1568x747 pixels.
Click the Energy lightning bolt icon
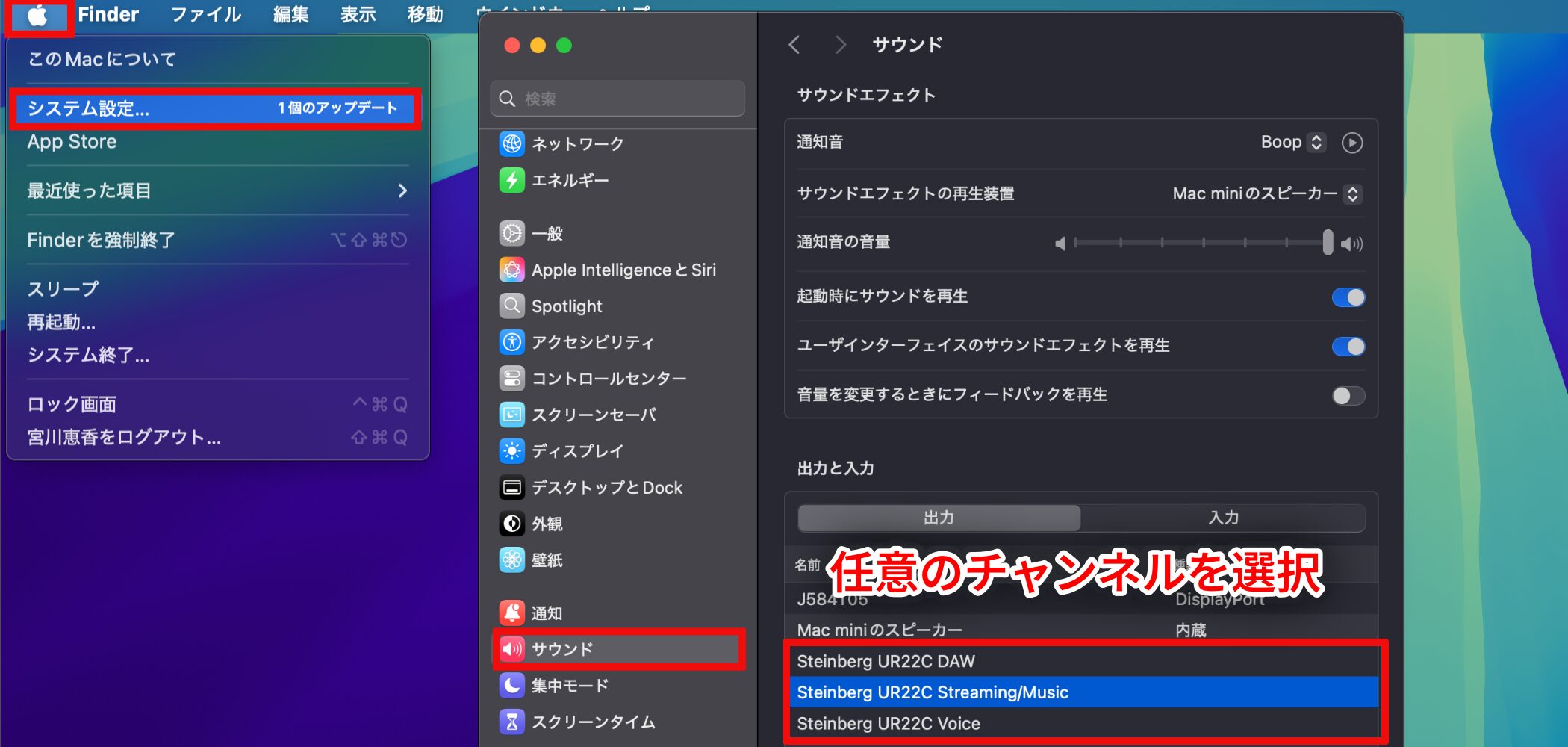pyautogui.click(x=512, y=180)
